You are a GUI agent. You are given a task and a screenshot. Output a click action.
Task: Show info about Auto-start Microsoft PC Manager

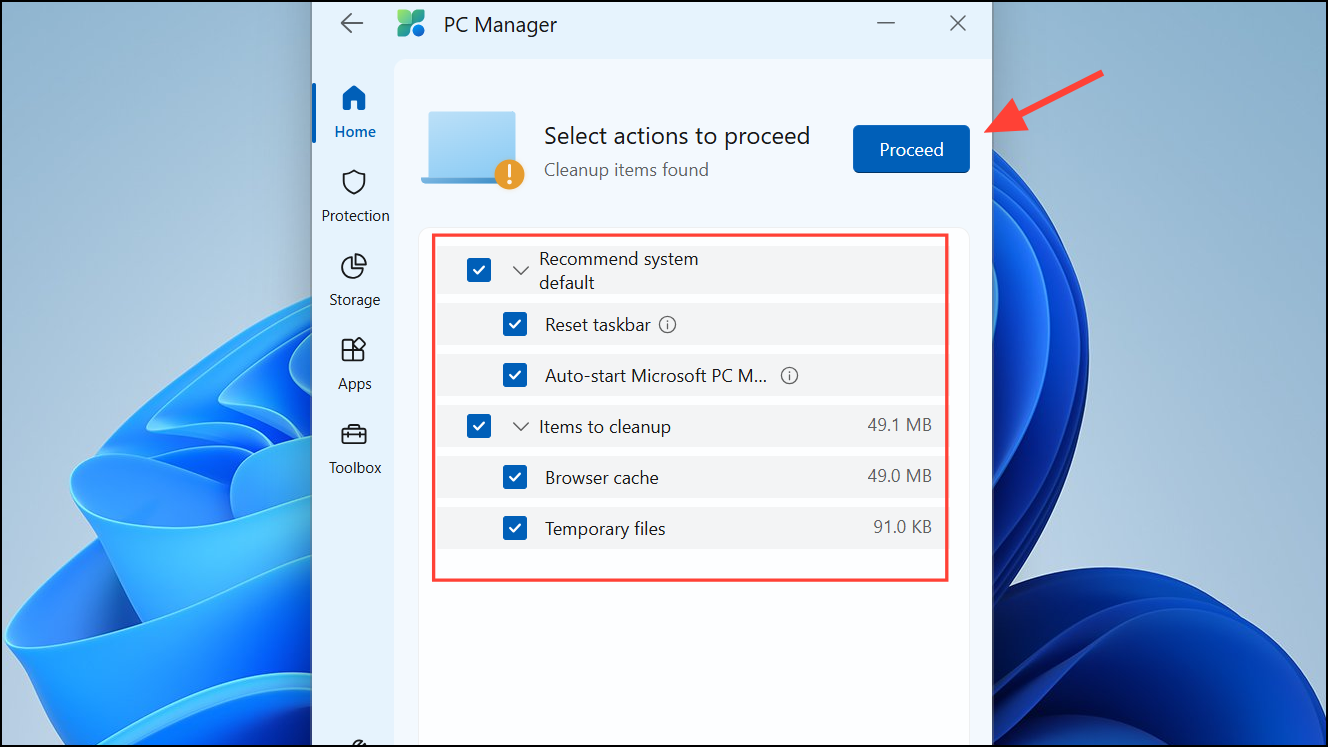point(789,376)
